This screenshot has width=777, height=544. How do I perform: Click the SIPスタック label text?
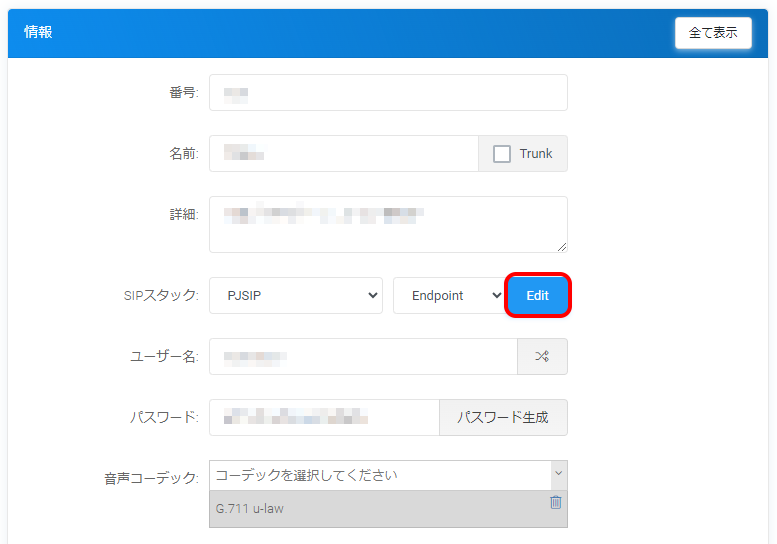pyautogui.click(x=156, y=296)
